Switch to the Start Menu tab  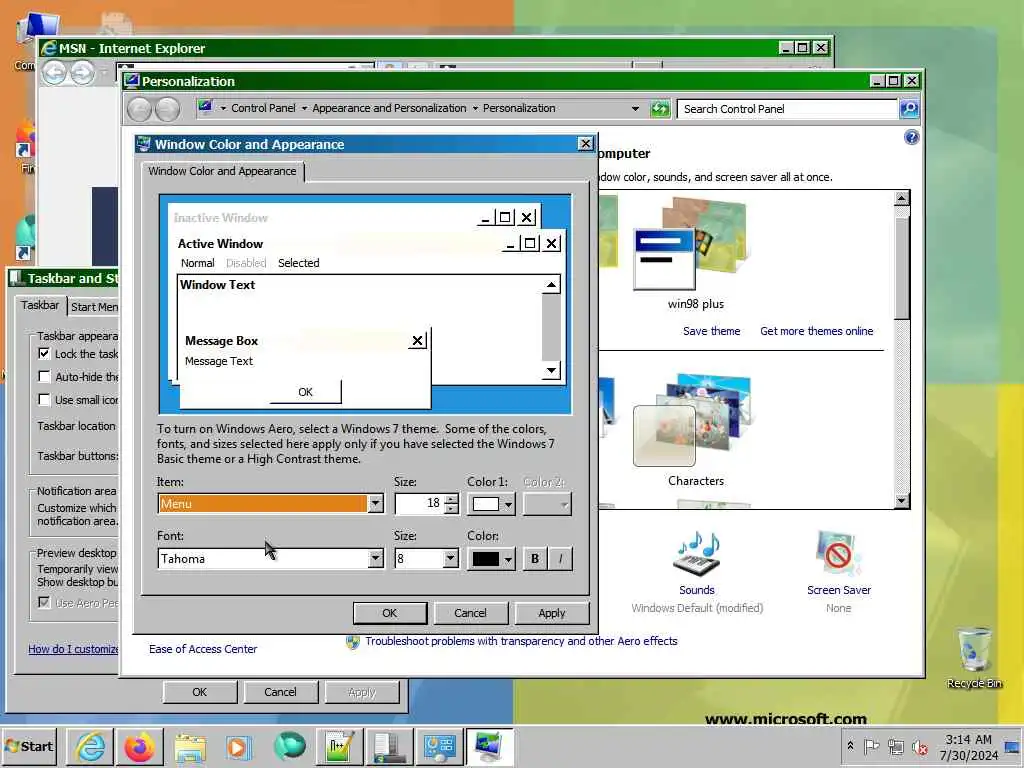[x=95, y=307]
